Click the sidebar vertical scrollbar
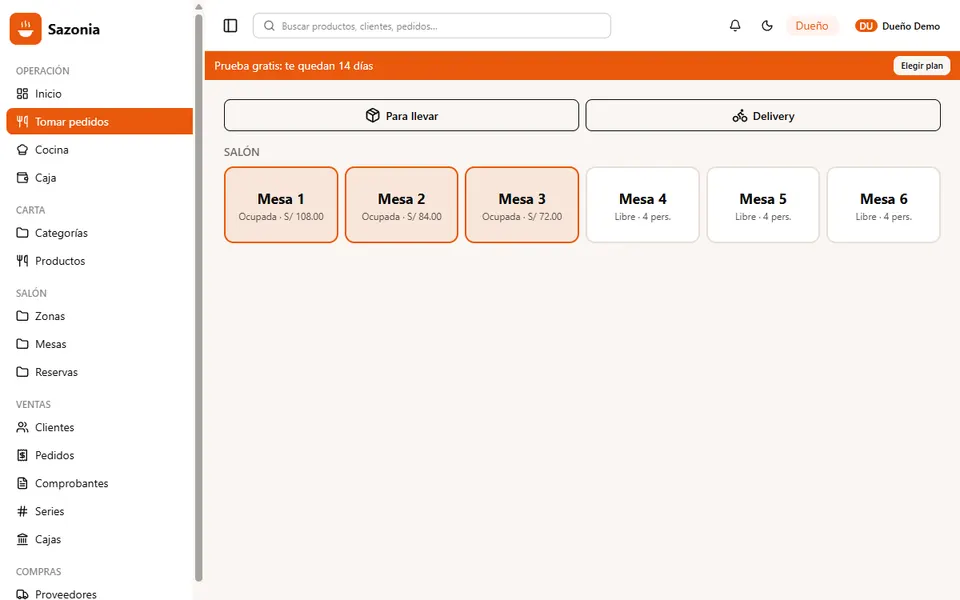This screenshot has height=600, width=960. pos(198,297)
